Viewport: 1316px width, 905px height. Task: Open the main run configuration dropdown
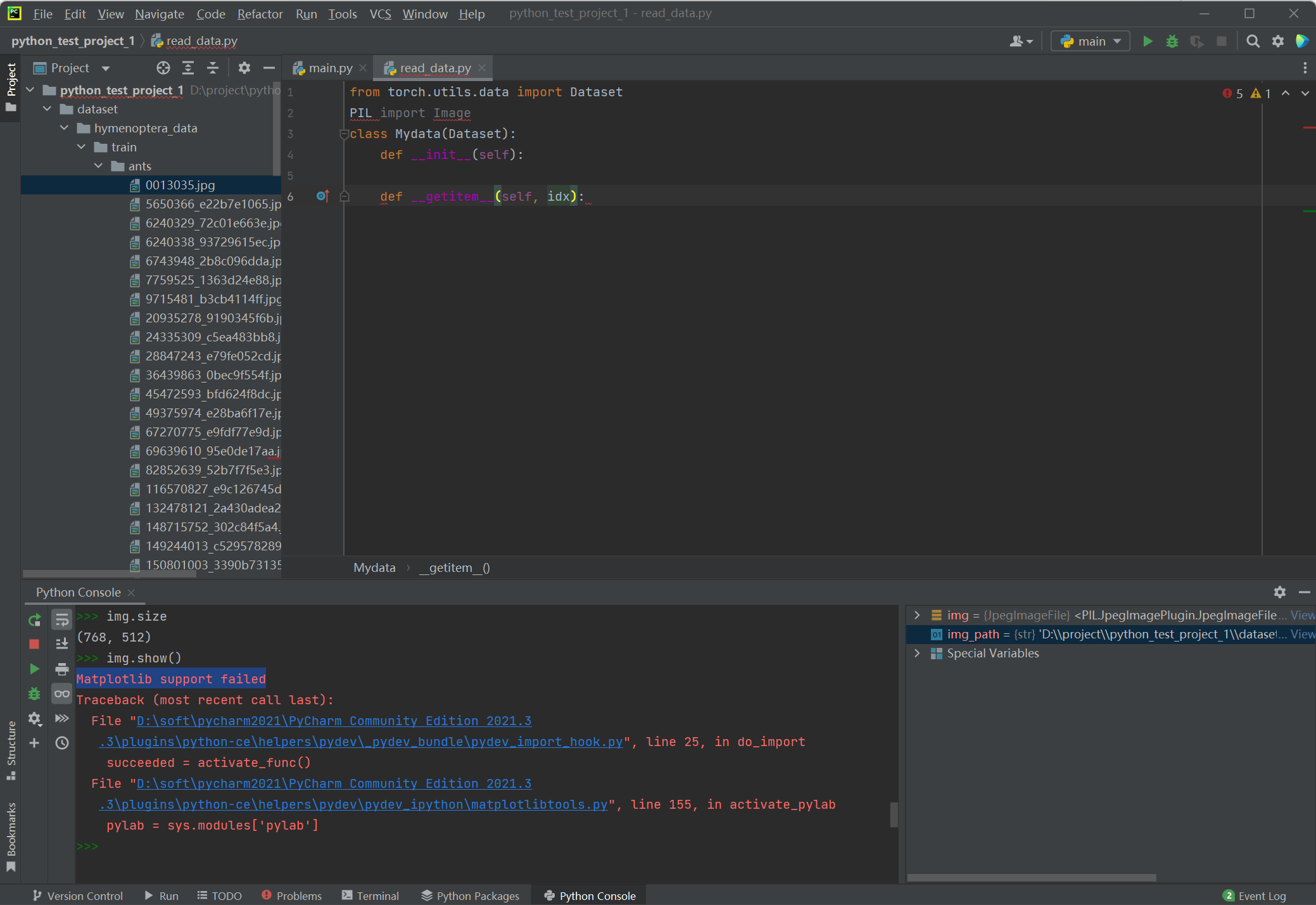coord(1091,41)
